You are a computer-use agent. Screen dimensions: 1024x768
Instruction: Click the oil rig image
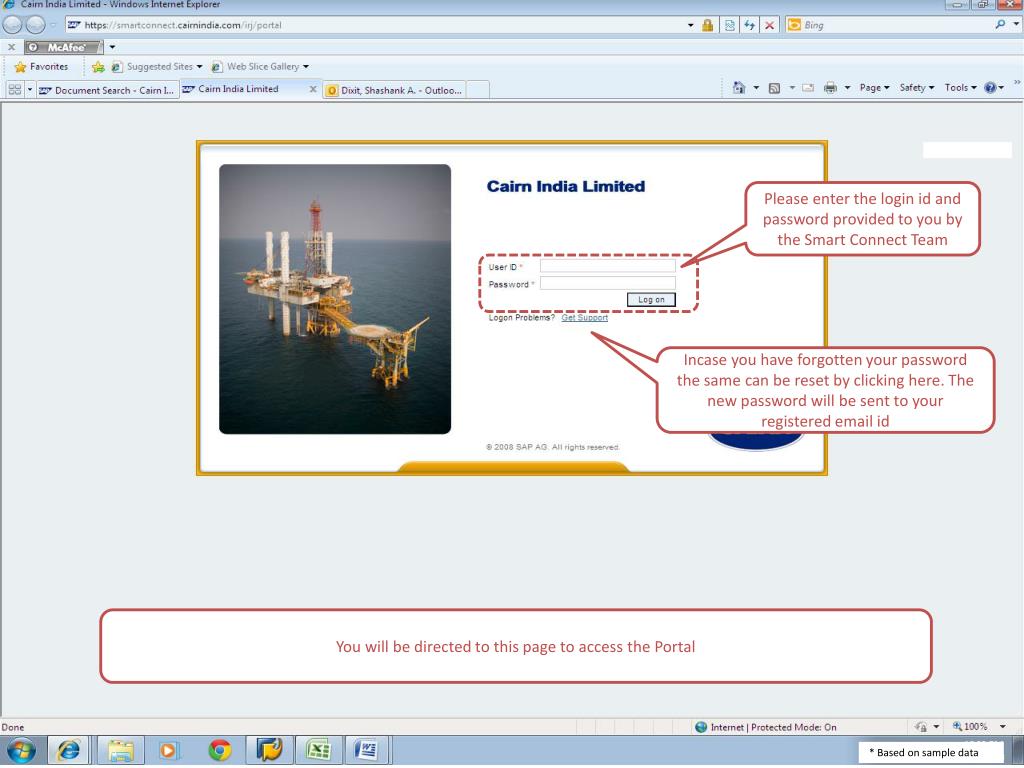pos(335,299)
